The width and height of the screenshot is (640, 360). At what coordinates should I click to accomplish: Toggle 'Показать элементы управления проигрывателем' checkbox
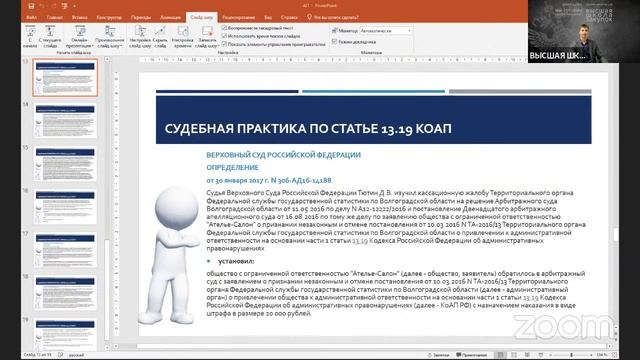pos(224,44)
